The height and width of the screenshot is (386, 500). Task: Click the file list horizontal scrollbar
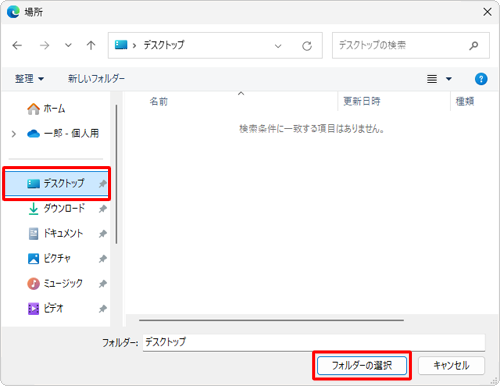(x=271, y=320)
